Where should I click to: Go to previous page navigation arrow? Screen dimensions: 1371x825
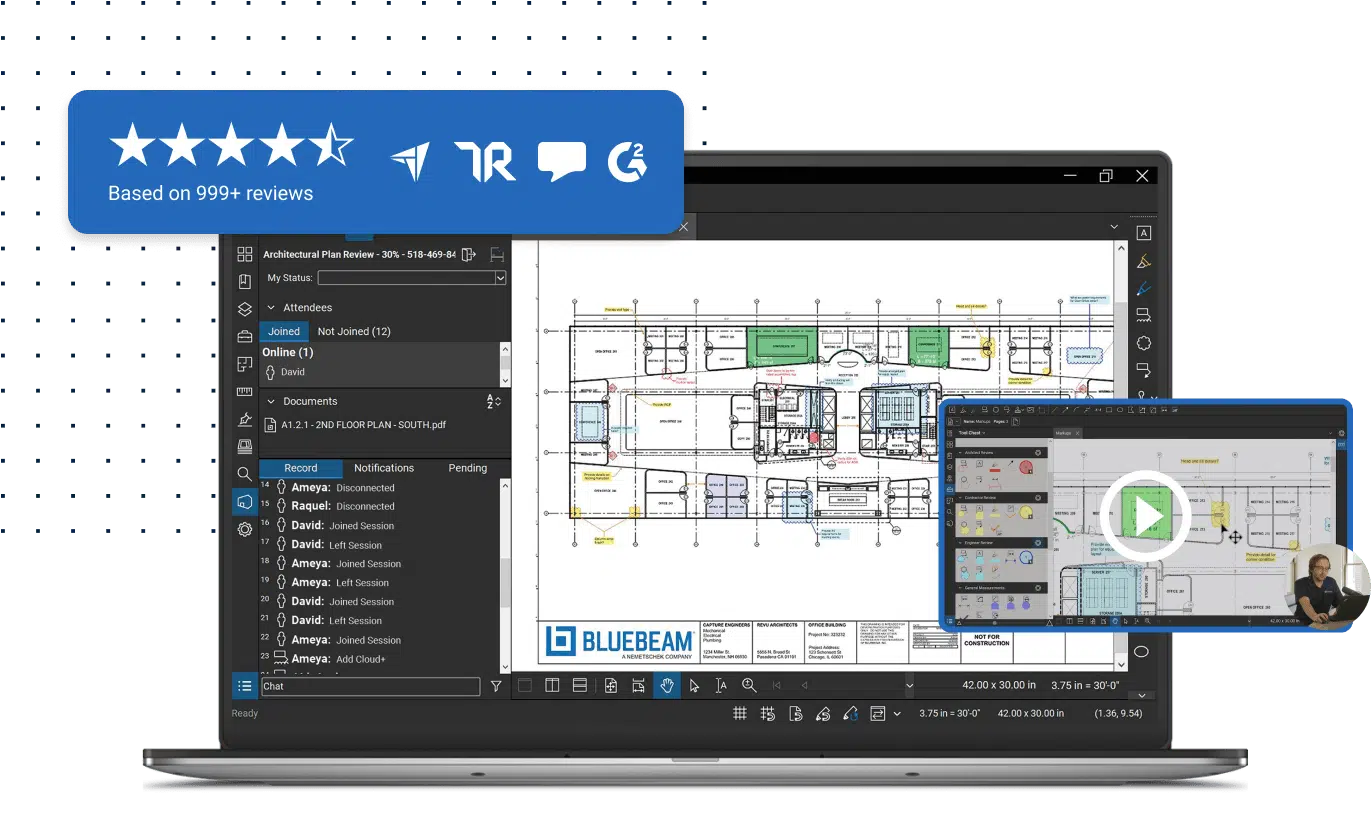804,685
